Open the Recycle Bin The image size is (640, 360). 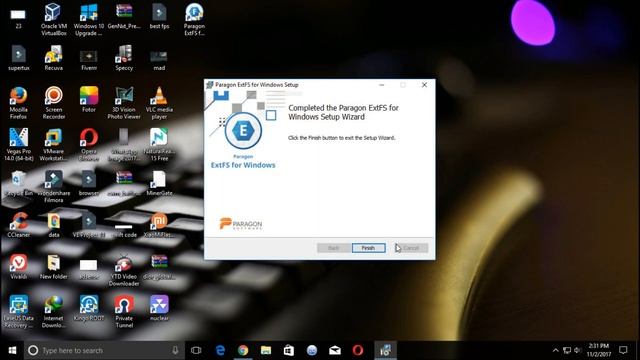18,183
